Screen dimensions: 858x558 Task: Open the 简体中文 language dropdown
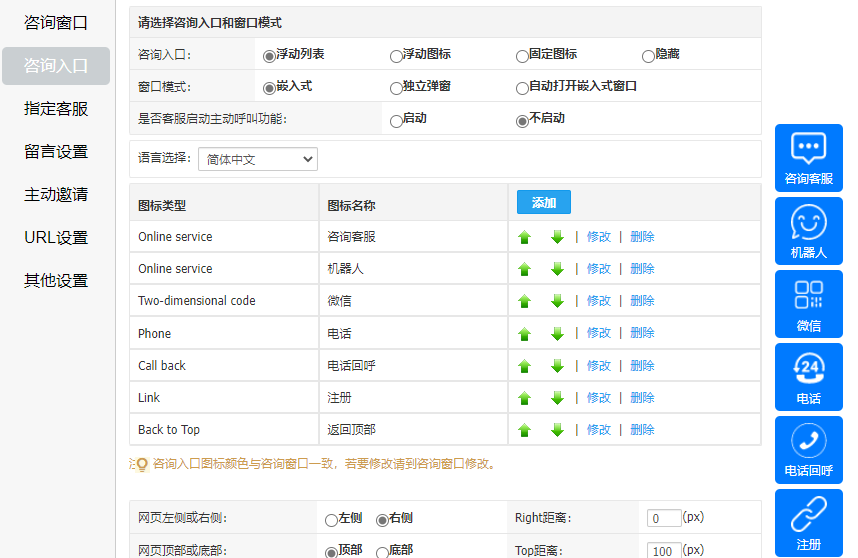coord(257,159)
